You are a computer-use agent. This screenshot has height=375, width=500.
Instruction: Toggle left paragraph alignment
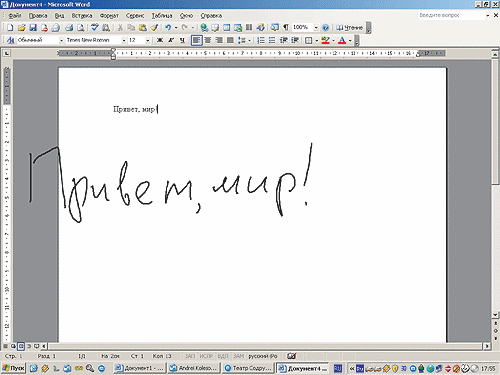pyautogui.click(x=197, y=40)
